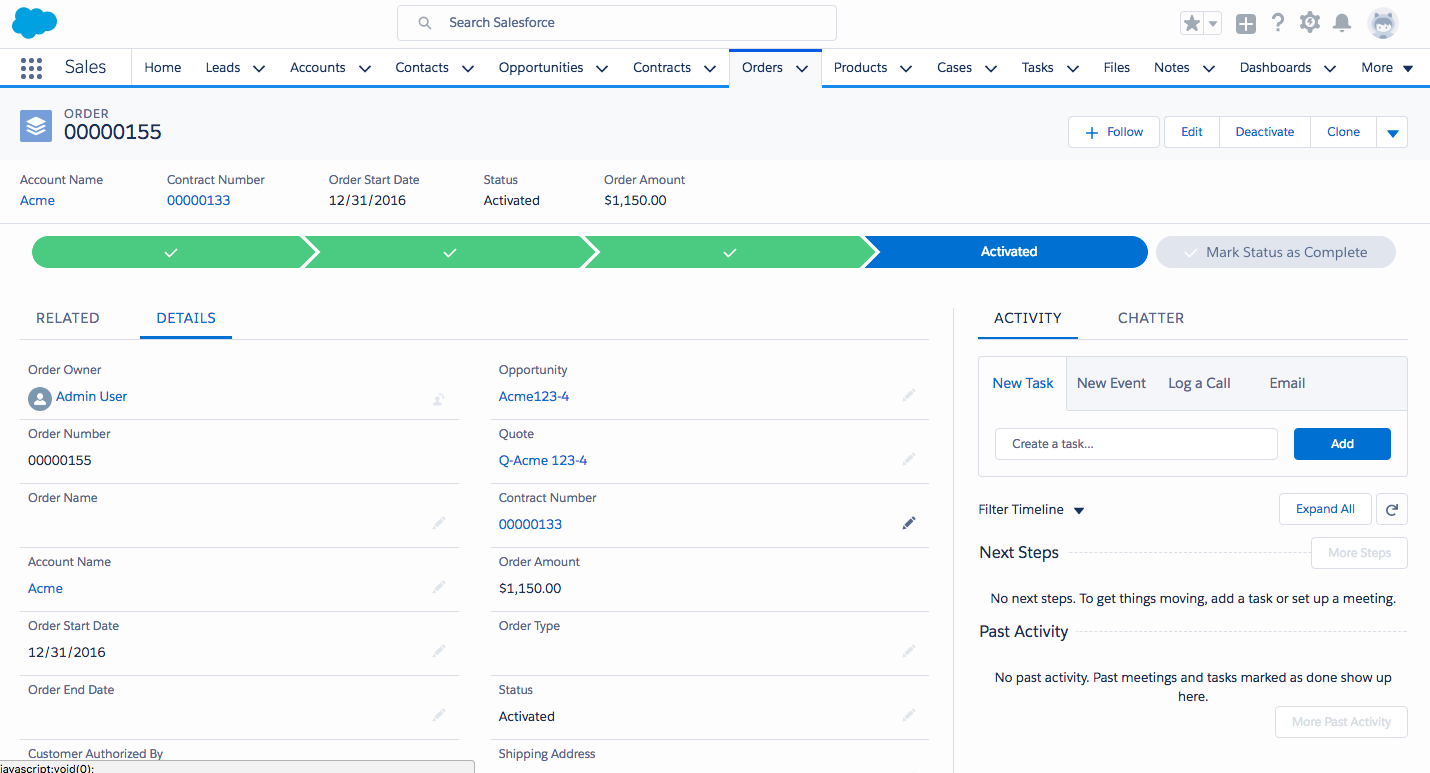Switch to the Related tab
Viewport: 1430px width, 773px height.
coord(68,318)
